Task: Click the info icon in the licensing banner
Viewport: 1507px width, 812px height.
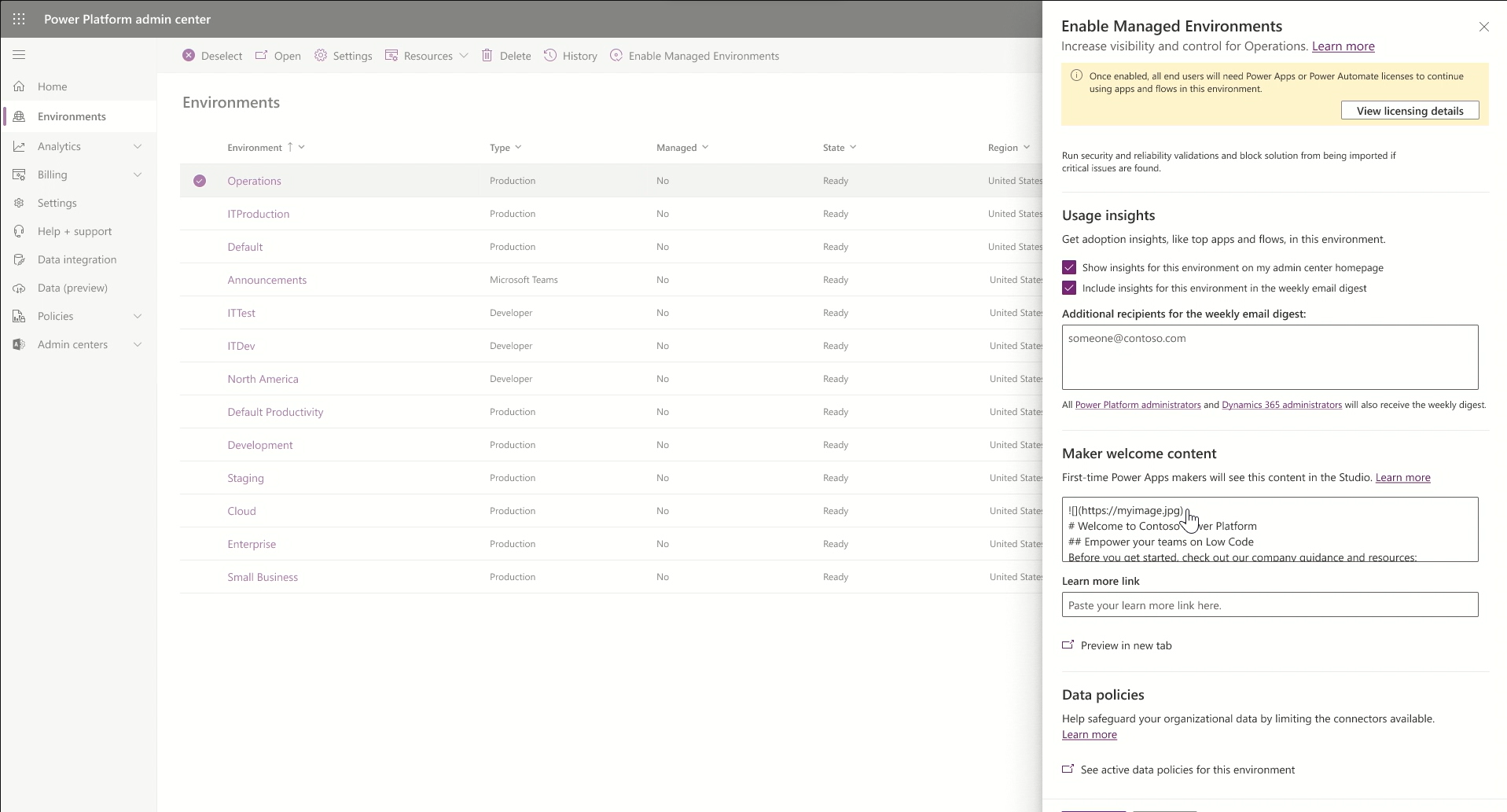Action: (x=1077, y=75)
